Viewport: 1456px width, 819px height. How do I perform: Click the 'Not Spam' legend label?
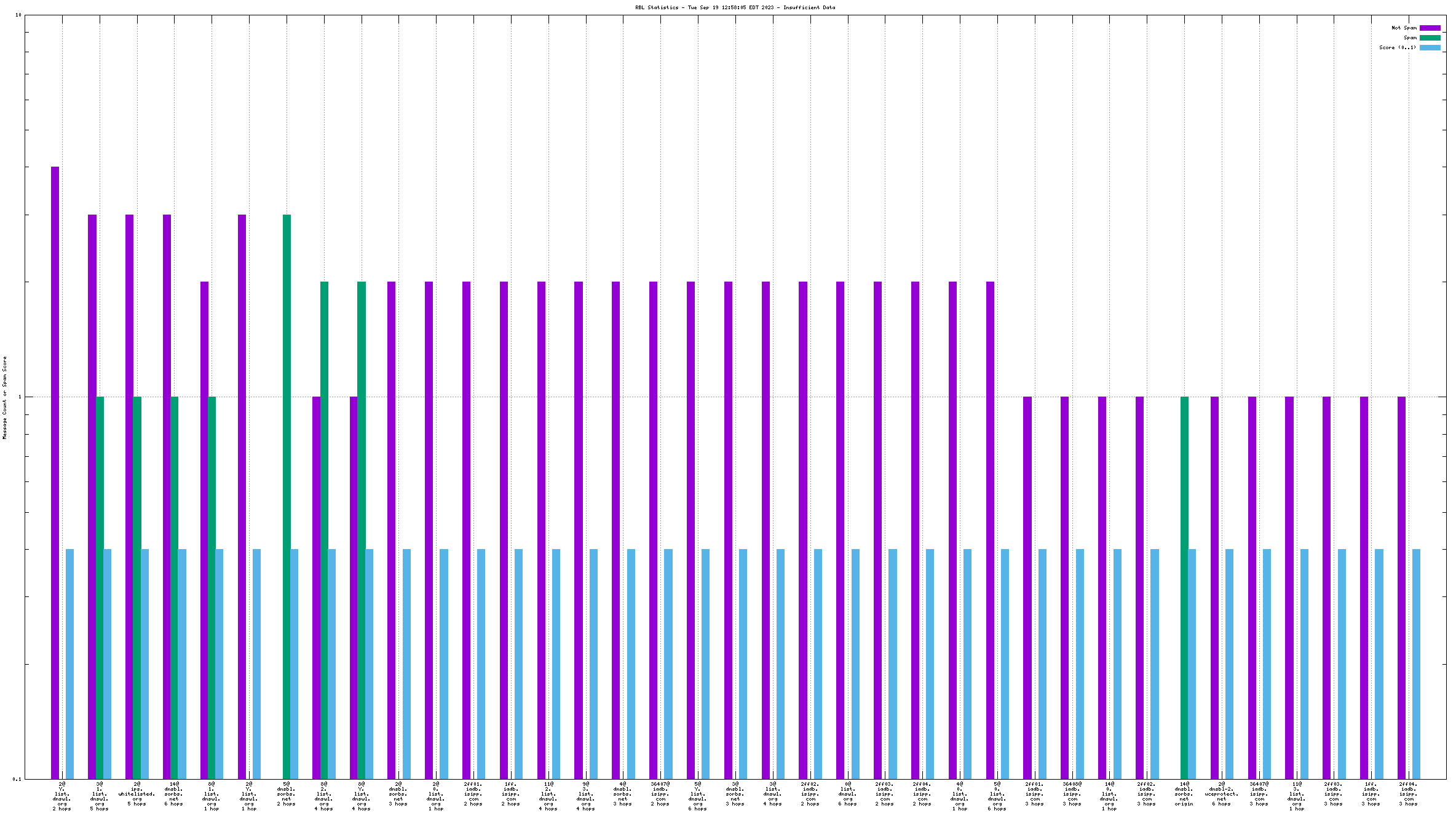[x=1404, y=28]
